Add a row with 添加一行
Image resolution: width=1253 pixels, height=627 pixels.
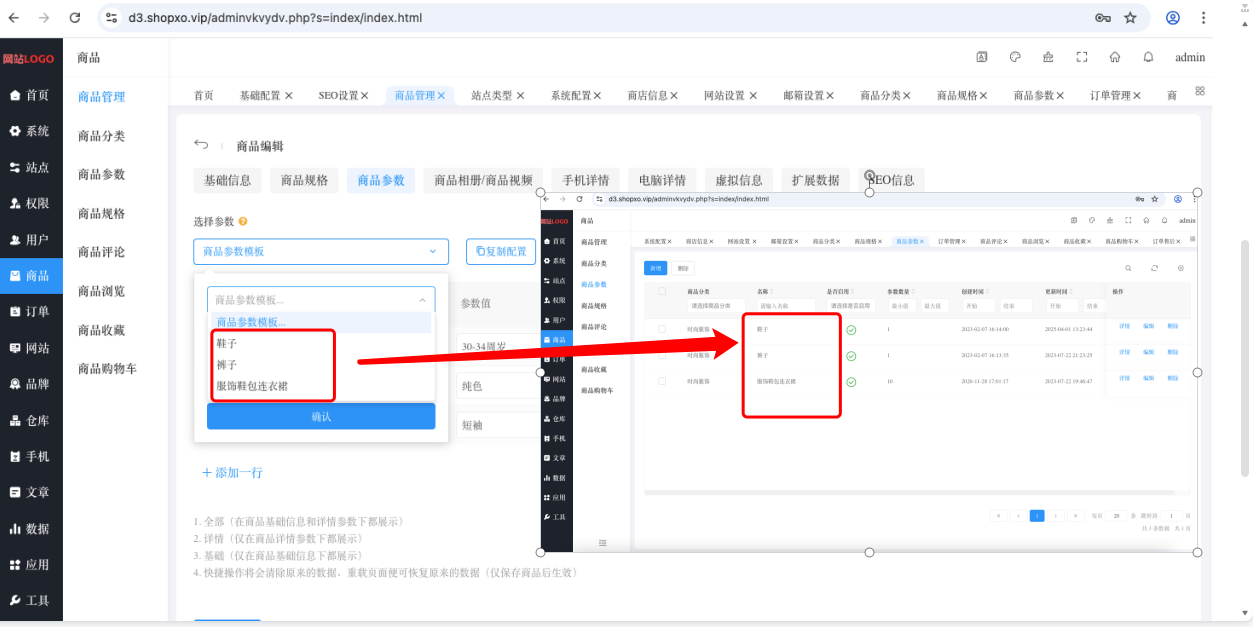[x=232, y=472]
